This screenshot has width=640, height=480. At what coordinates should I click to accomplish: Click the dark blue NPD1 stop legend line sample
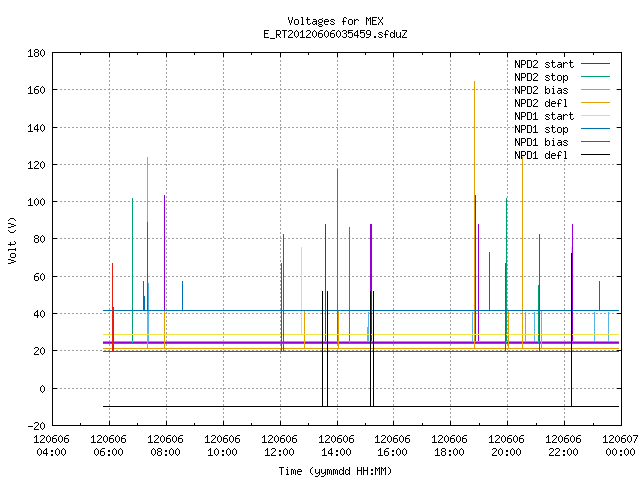(595, 129)
